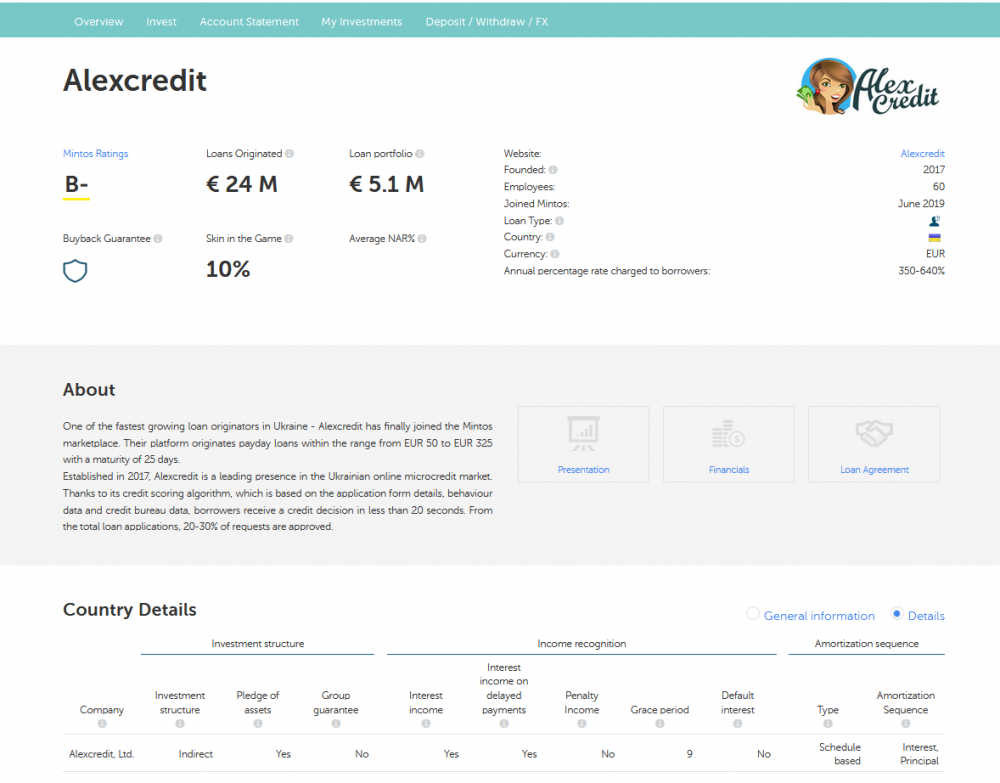
Task: Select the General information radio button
Action: pyautogui.click(x=753, y=614)
